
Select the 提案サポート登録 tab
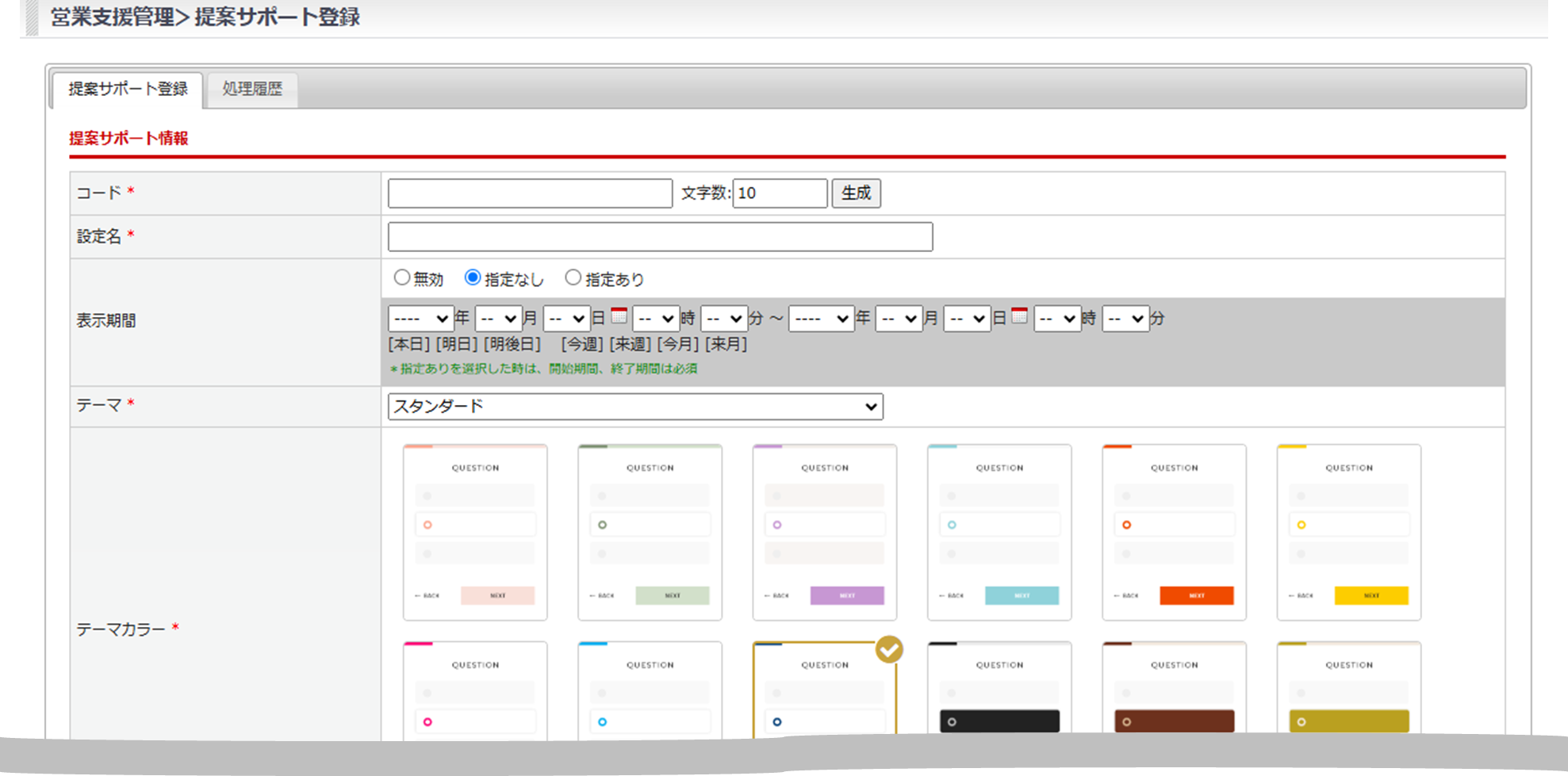(x=128, y=89)
